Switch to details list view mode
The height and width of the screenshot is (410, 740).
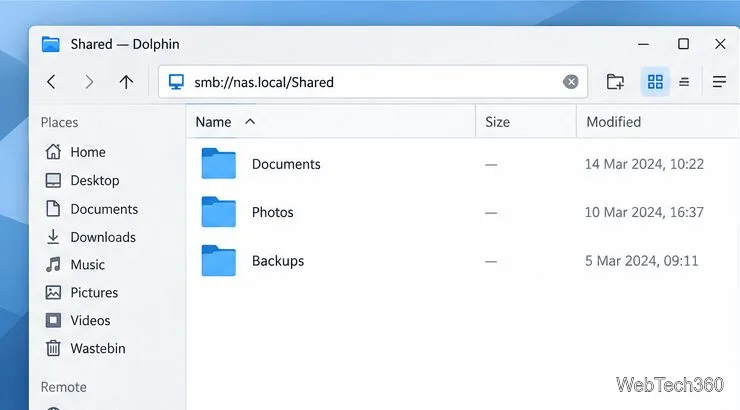(x=684, y=82)
